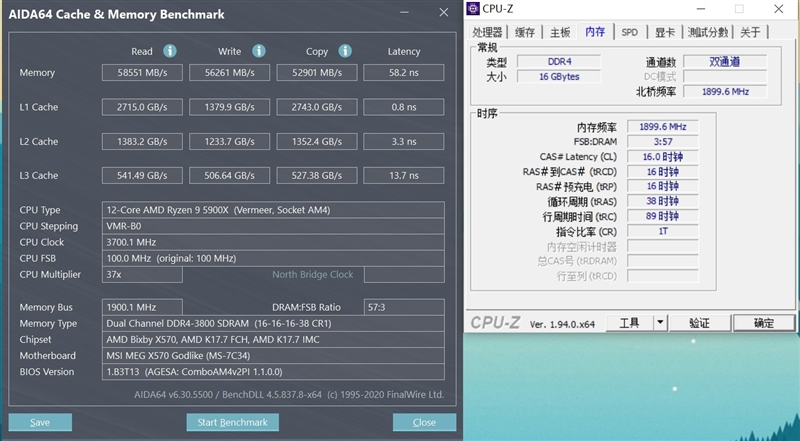Viewport: 800px width, 441px height.
Task: Click the Memory Latency value 58.2 ns
Action: click(404, 72)
